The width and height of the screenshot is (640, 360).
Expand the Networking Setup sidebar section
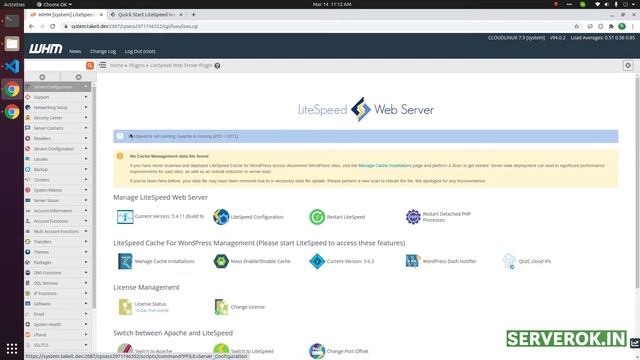pyautogui.click(x=57, y=107)
